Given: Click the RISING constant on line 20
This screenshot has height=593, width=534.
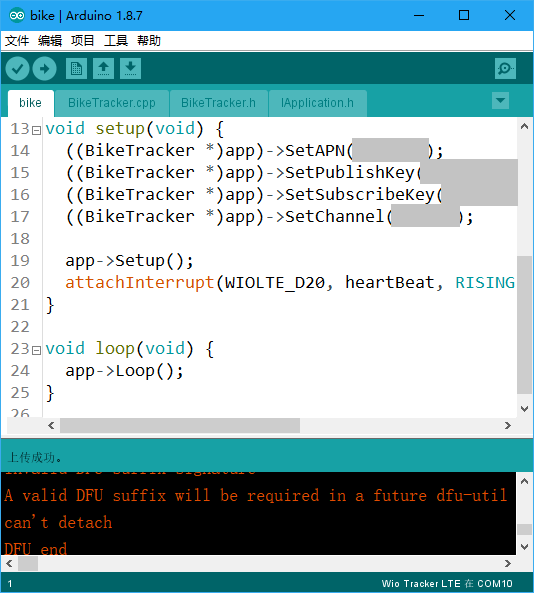Looking at the screenshot, I should click(x=485, y=283).
